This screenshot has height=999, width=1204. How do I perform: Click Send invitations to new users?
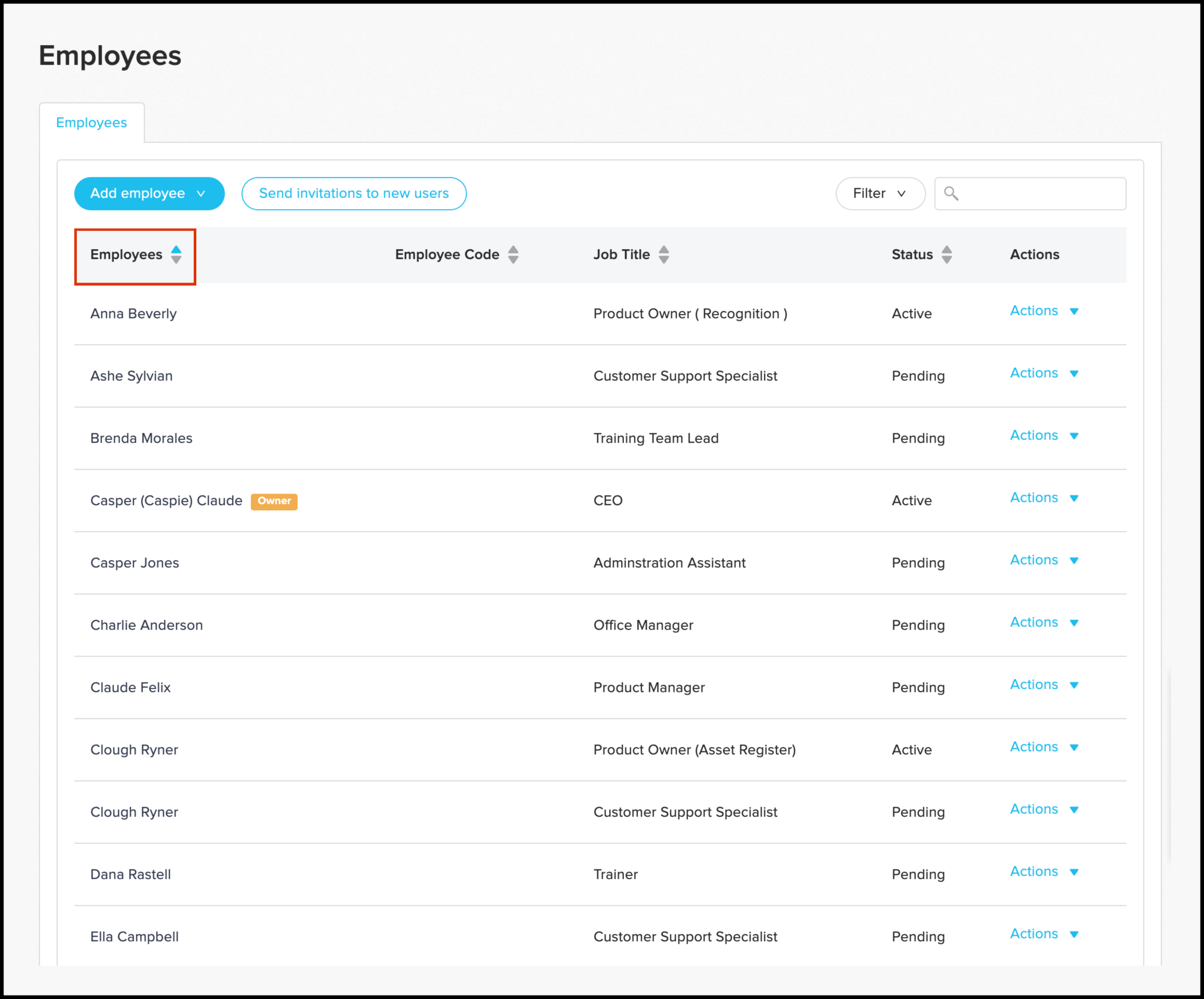click(x=354, y=194)
